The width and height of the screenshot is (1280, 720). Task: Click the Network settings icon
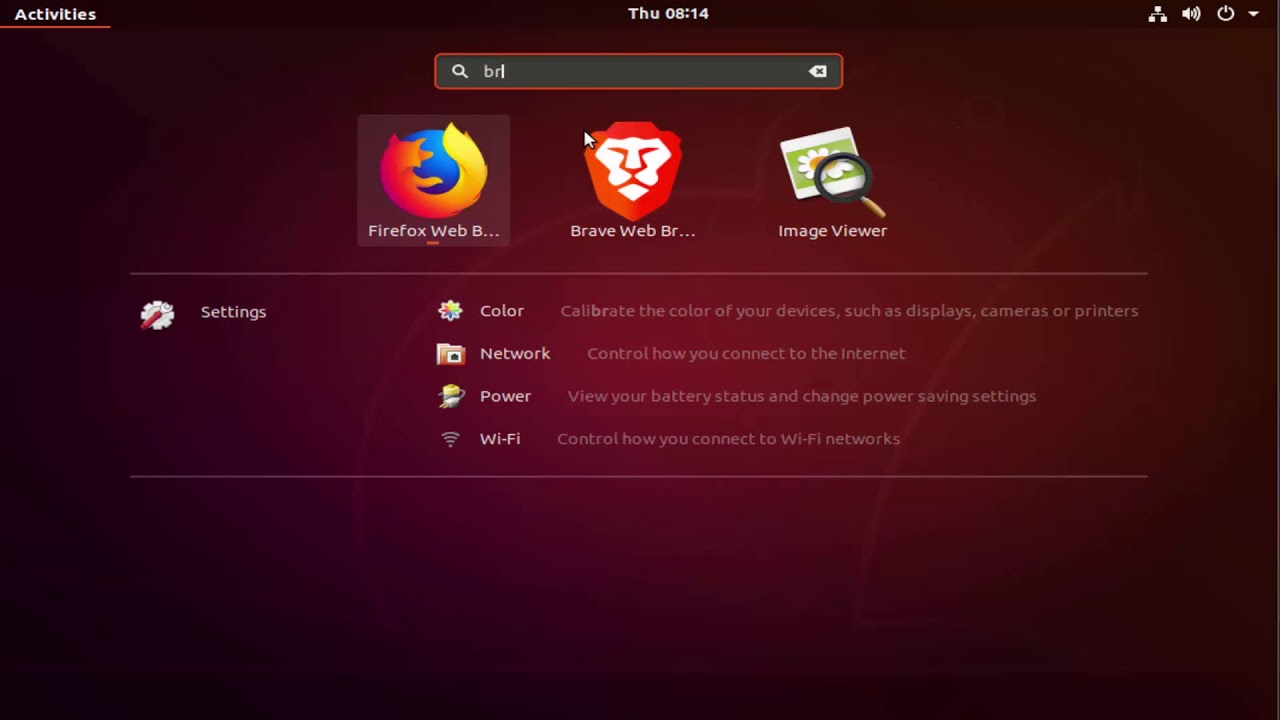(x=451, y=354)
